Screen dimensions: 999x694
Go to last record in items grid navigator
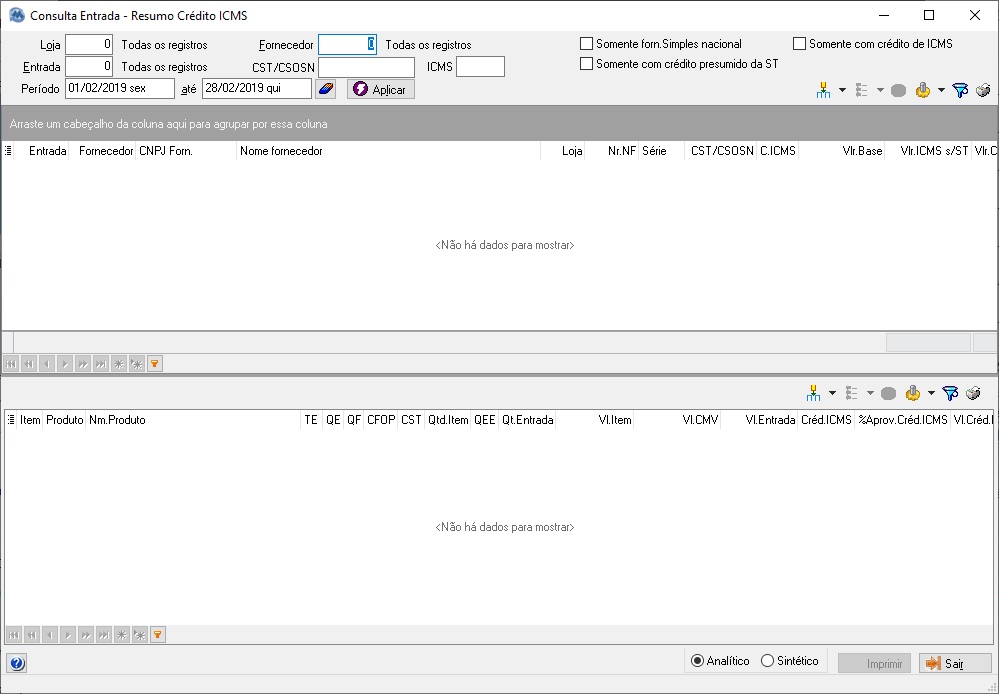(x=103, y=635)
